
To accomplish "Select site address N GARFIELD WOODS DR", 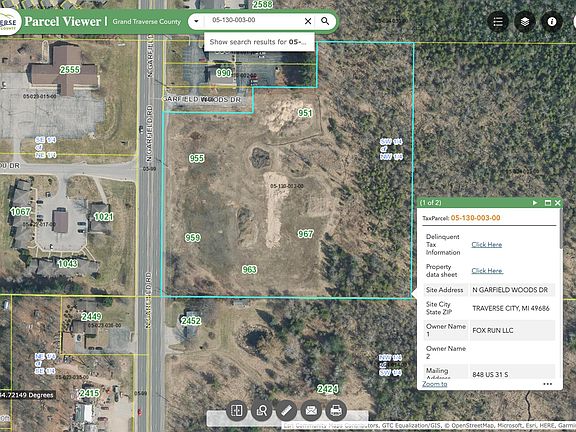I will (510, 290).
